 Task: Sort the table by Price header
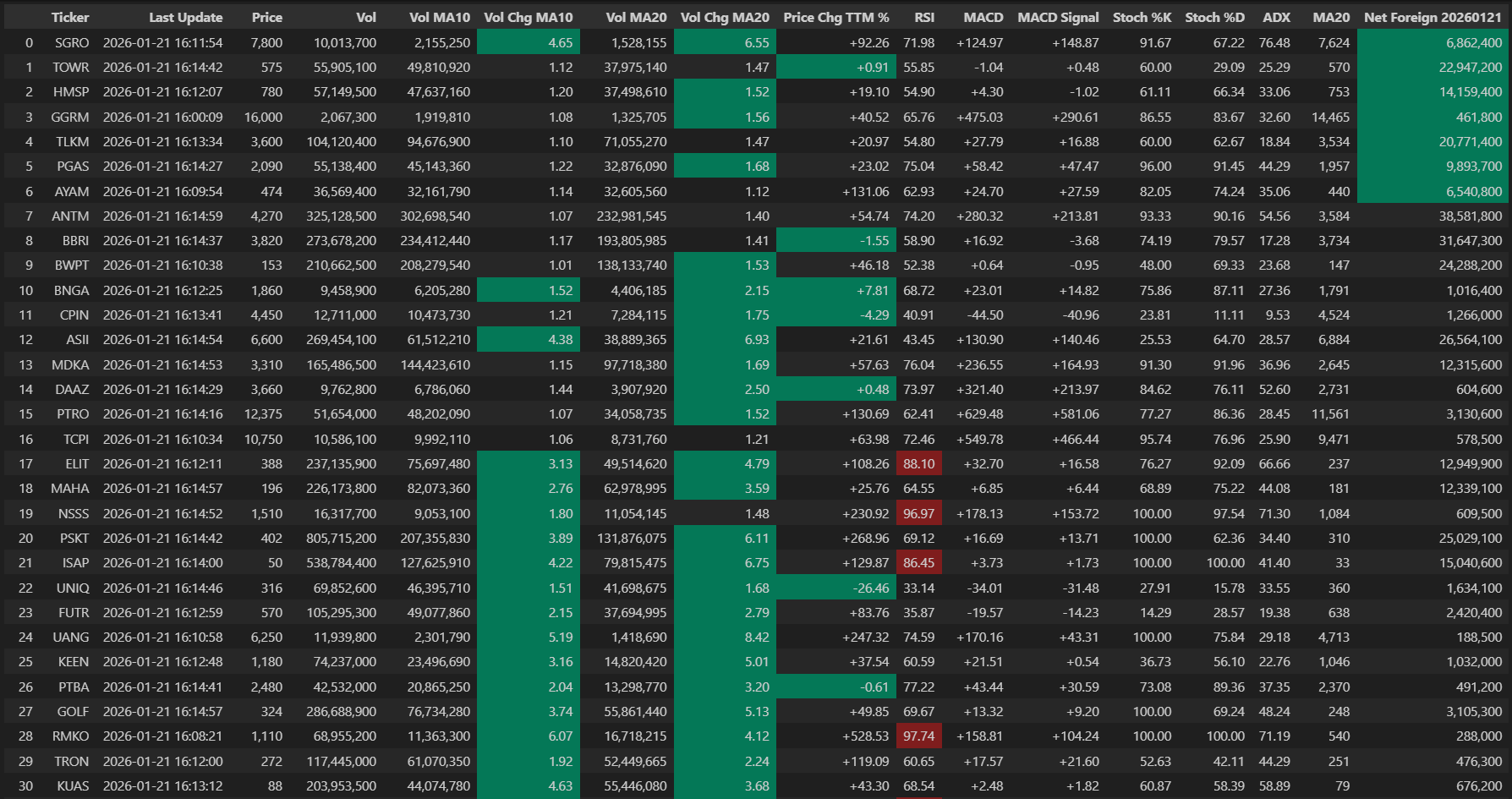tap(266, 17)
